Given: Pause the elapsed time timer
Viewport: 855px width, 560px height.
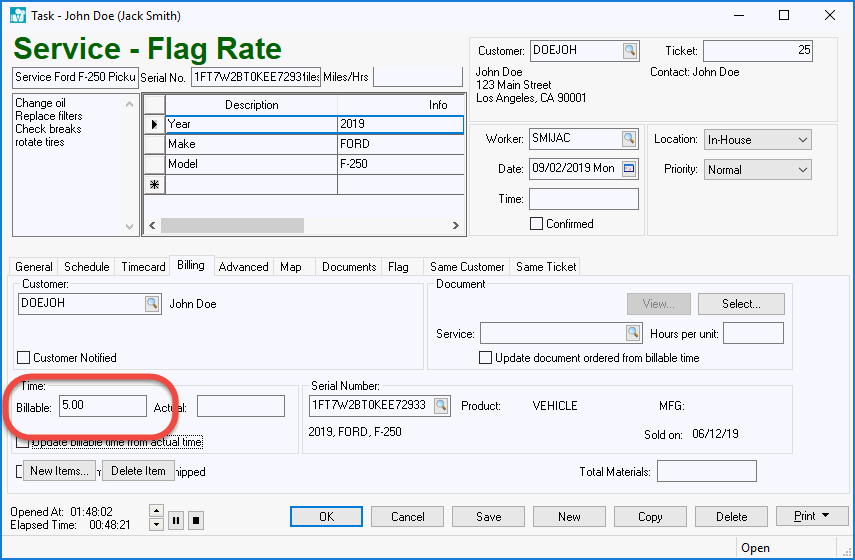Looking at the screenshot, I should pos(176,519).
